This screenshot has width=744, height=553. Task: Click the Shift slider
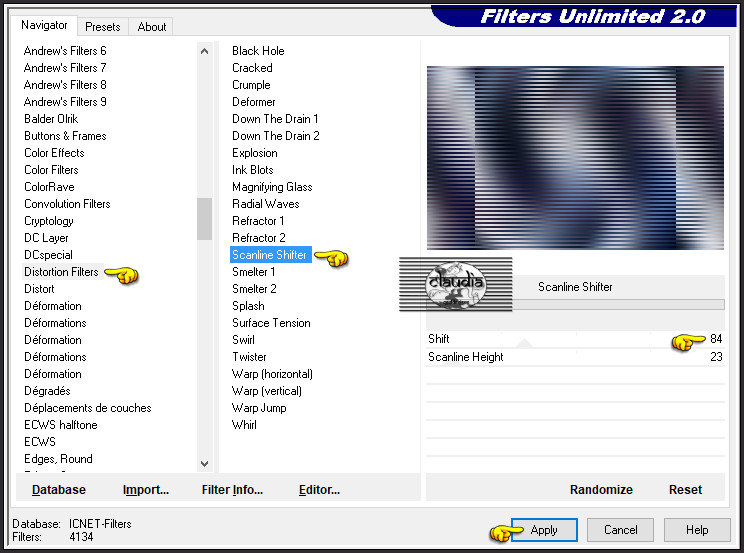575,339
